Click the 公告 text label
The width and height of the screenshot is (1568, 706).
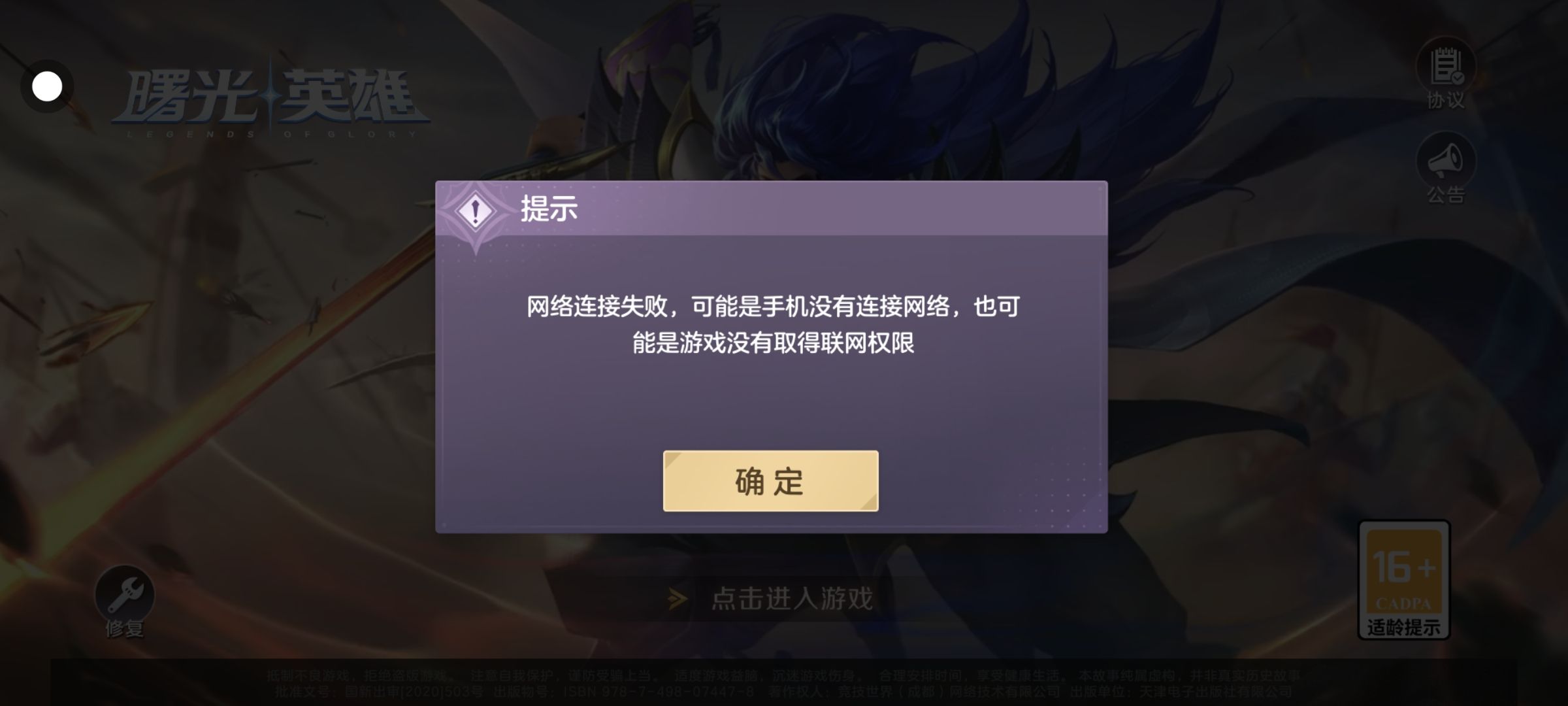[1446, 195]
